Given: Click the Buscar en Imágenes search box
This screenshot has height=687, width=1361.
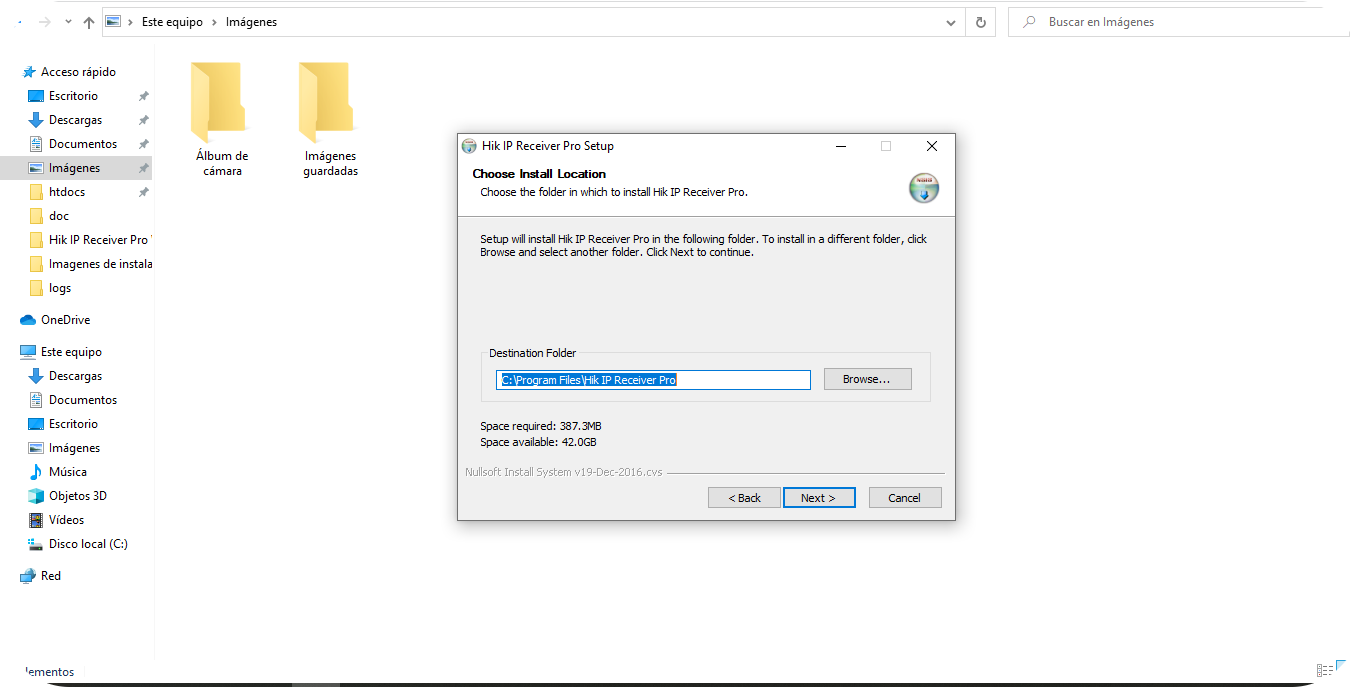Looking at the screenshot, I should point(1180,22).
